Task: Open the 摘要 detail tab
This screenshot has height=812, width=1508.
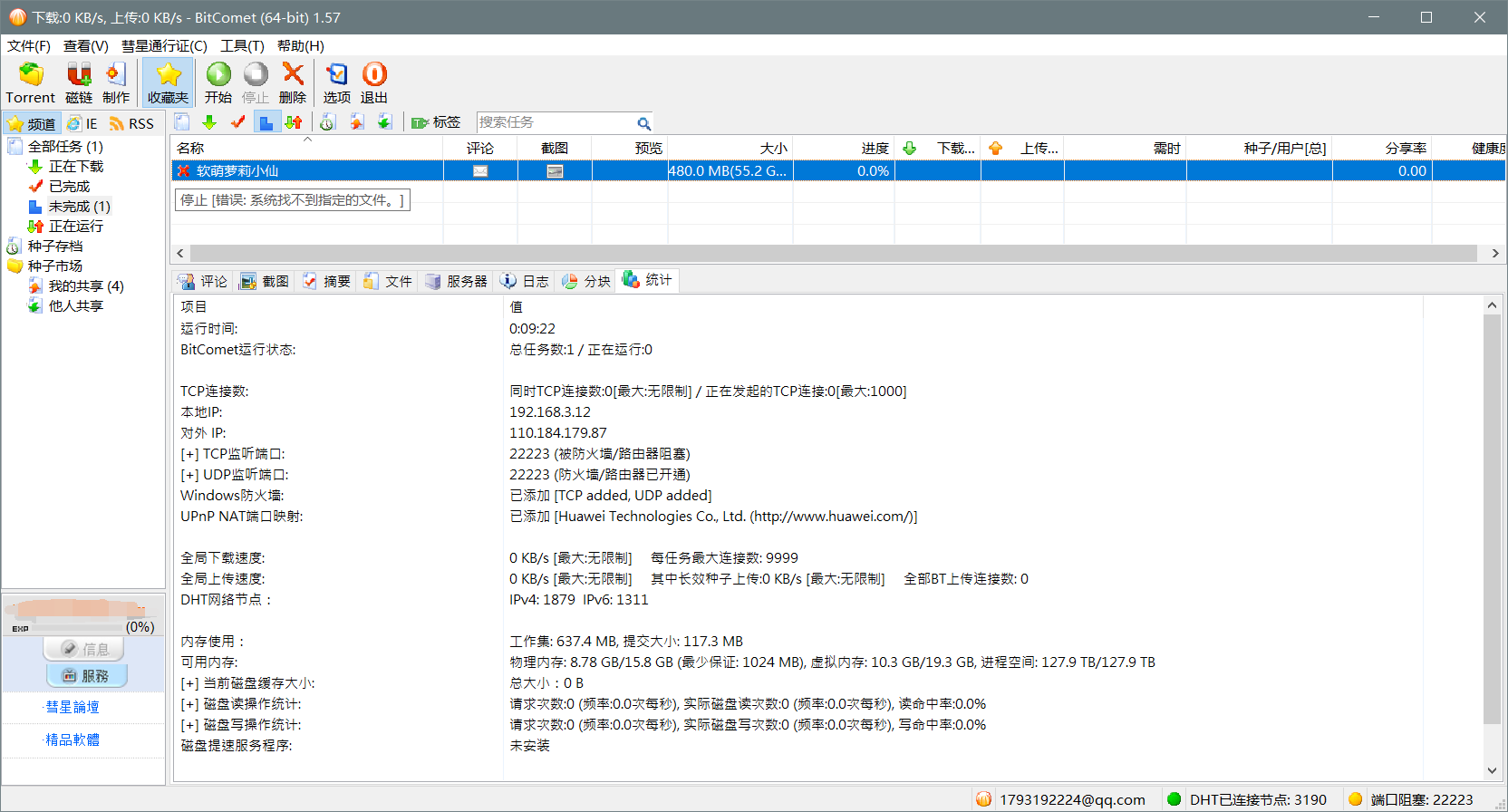Action: pyautogui.click(x=326, y=281)
